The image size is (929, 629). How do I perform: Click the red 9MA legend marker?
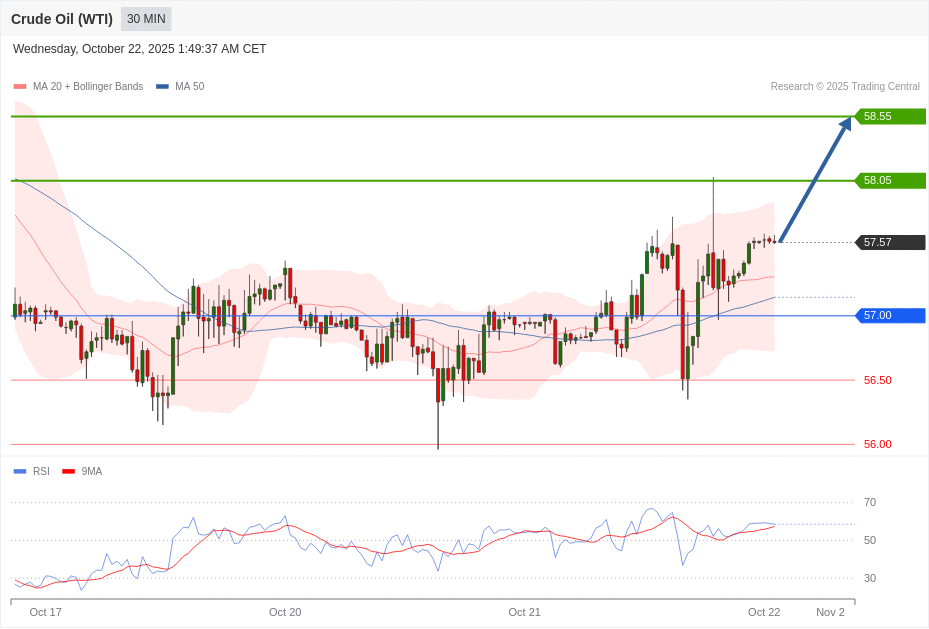coord(68,471)
